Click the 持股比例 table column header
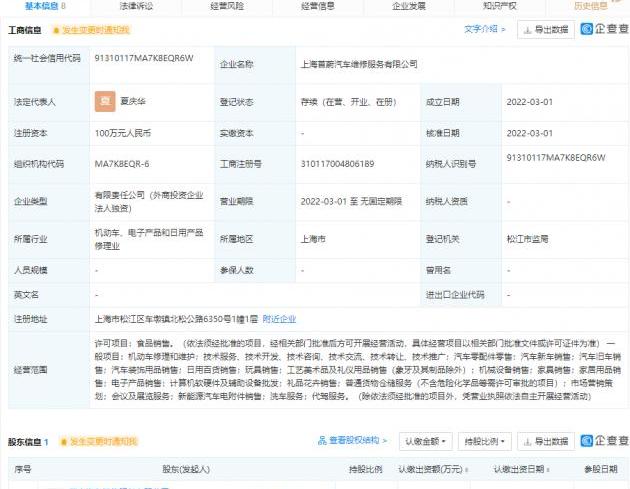The height and width of the screenshot is (489, 630). coord(366,469)
